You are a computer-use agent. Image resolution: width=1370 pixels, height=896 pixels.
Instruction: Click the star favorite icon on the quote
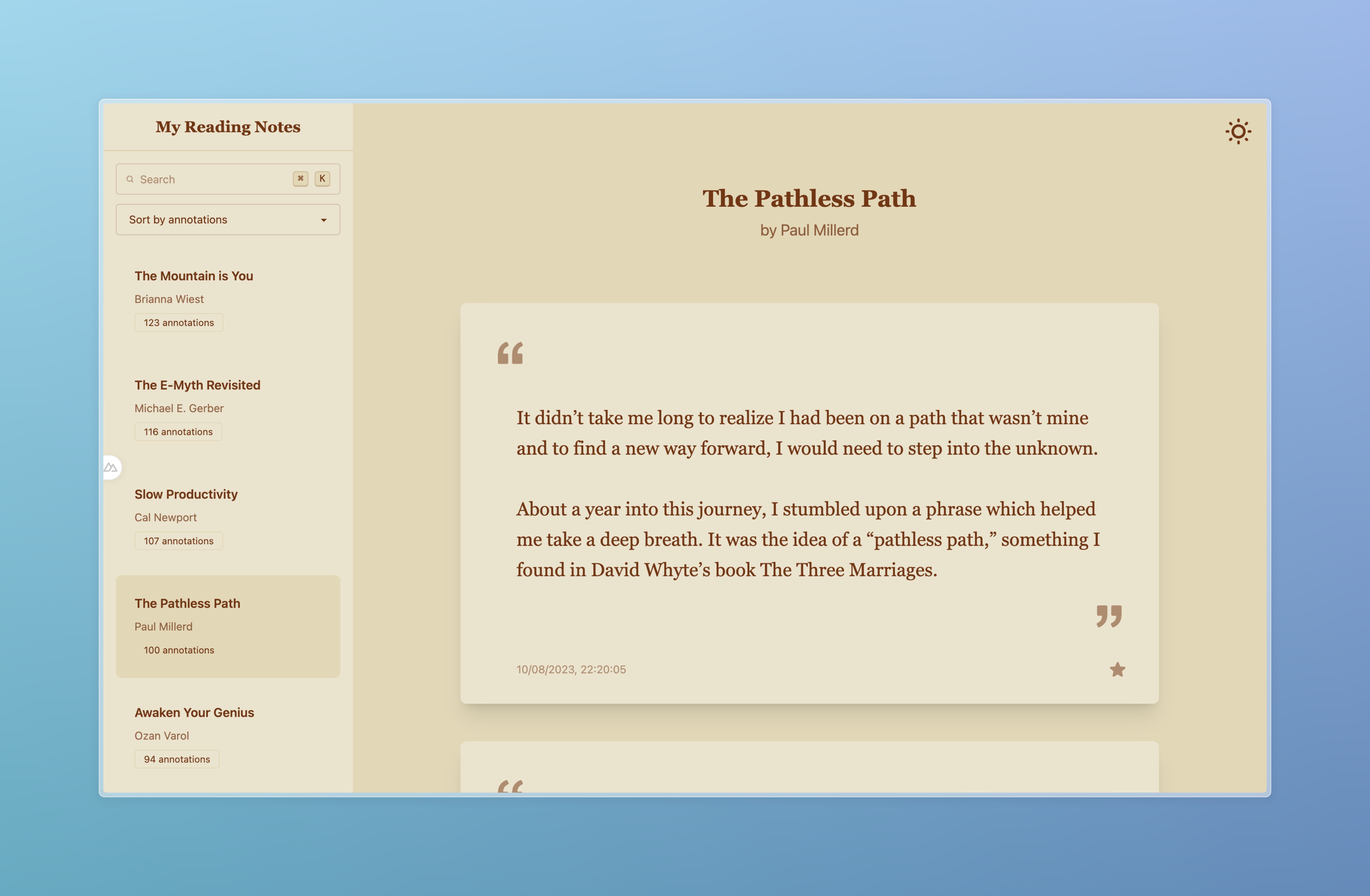pos(1117,669)
